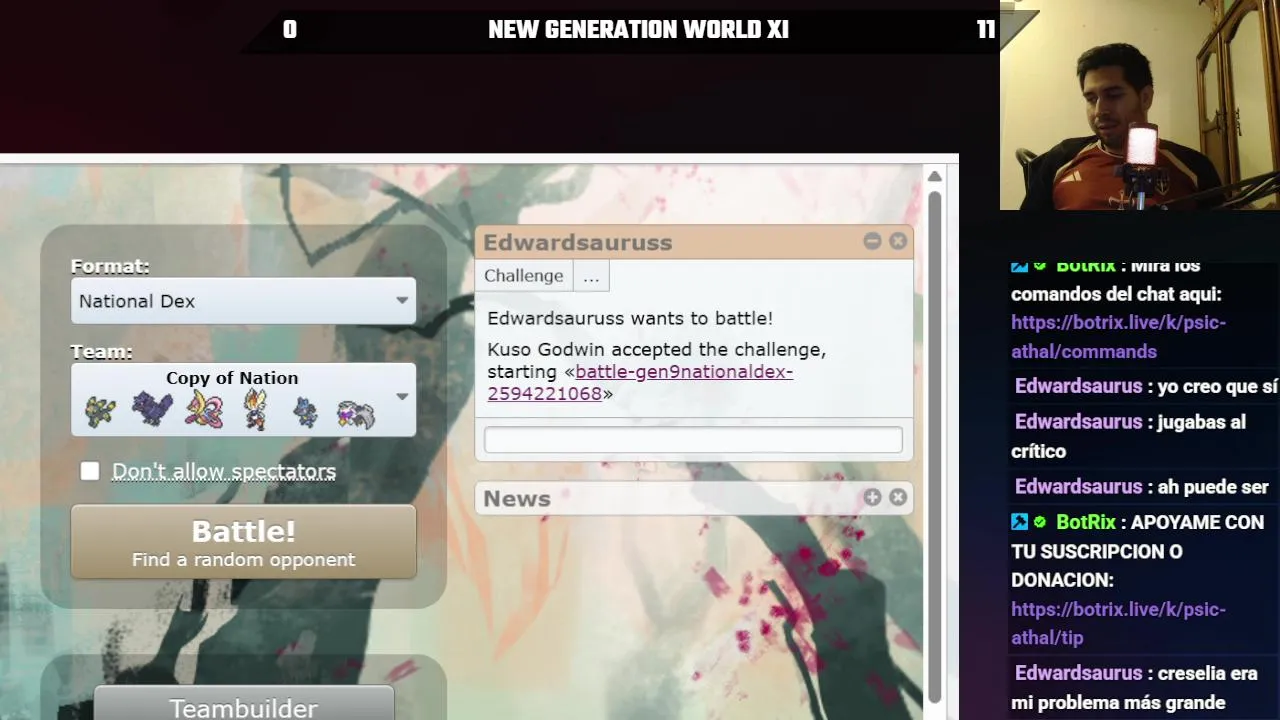Click the sixth Pokémon icon in team

356,413
